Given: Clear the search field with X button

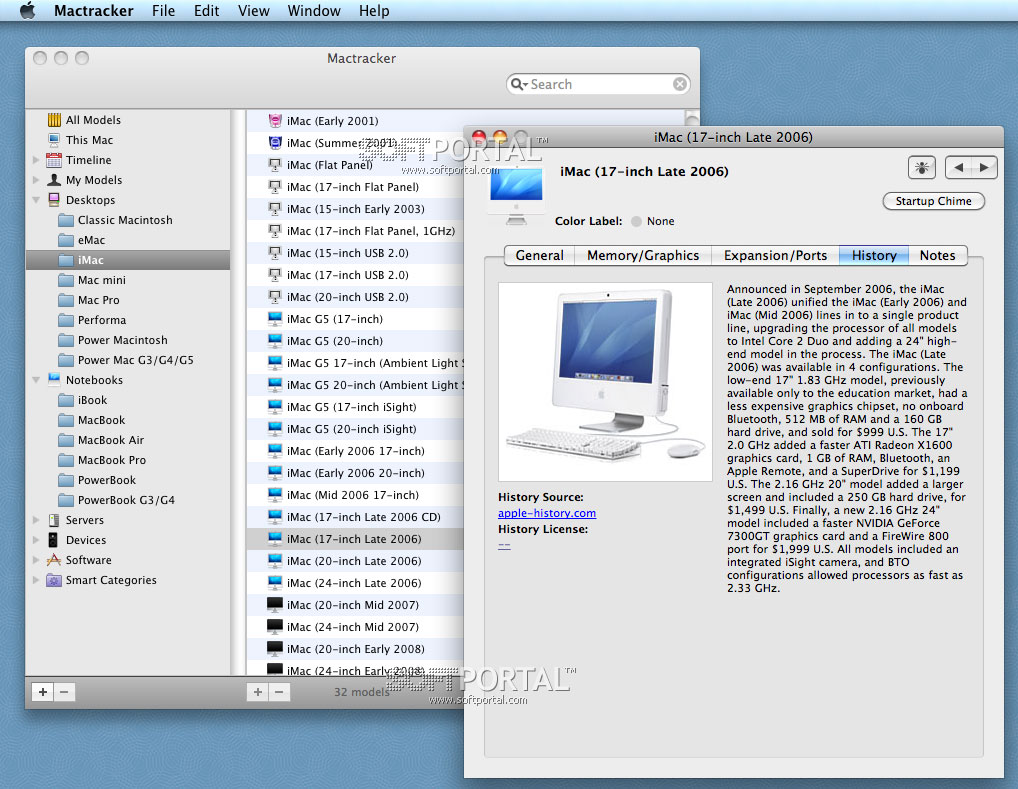Looking at the screenshot, I should (x=679, y=84).
